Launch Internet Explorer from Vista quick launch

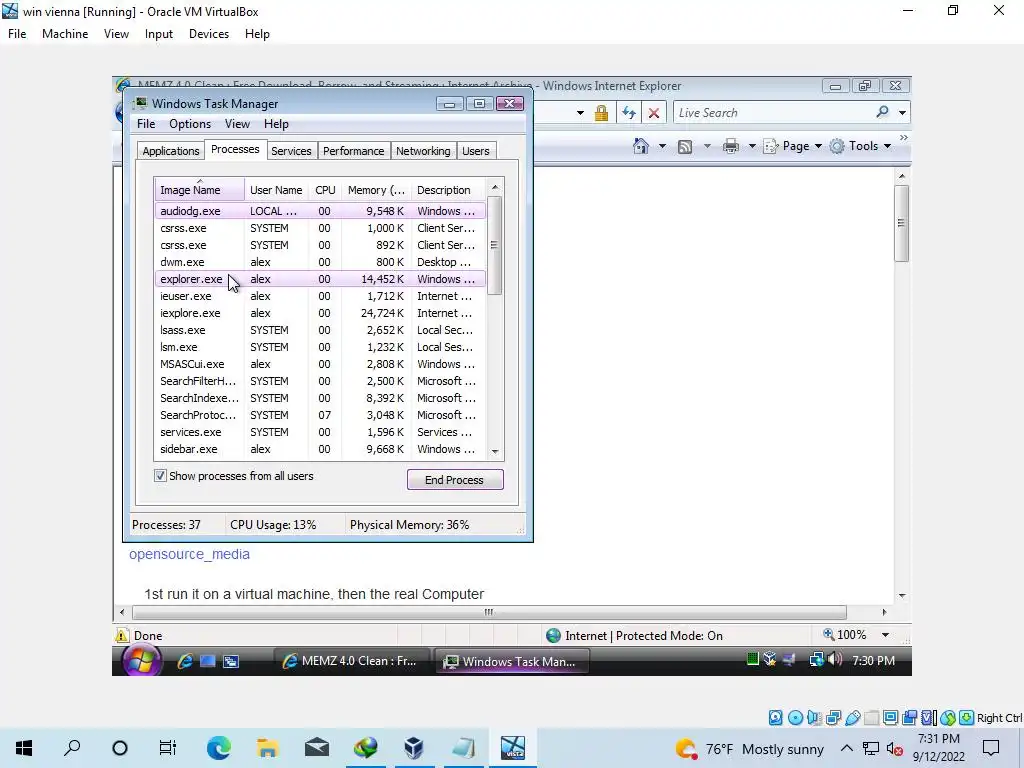(x=185, y=661)
